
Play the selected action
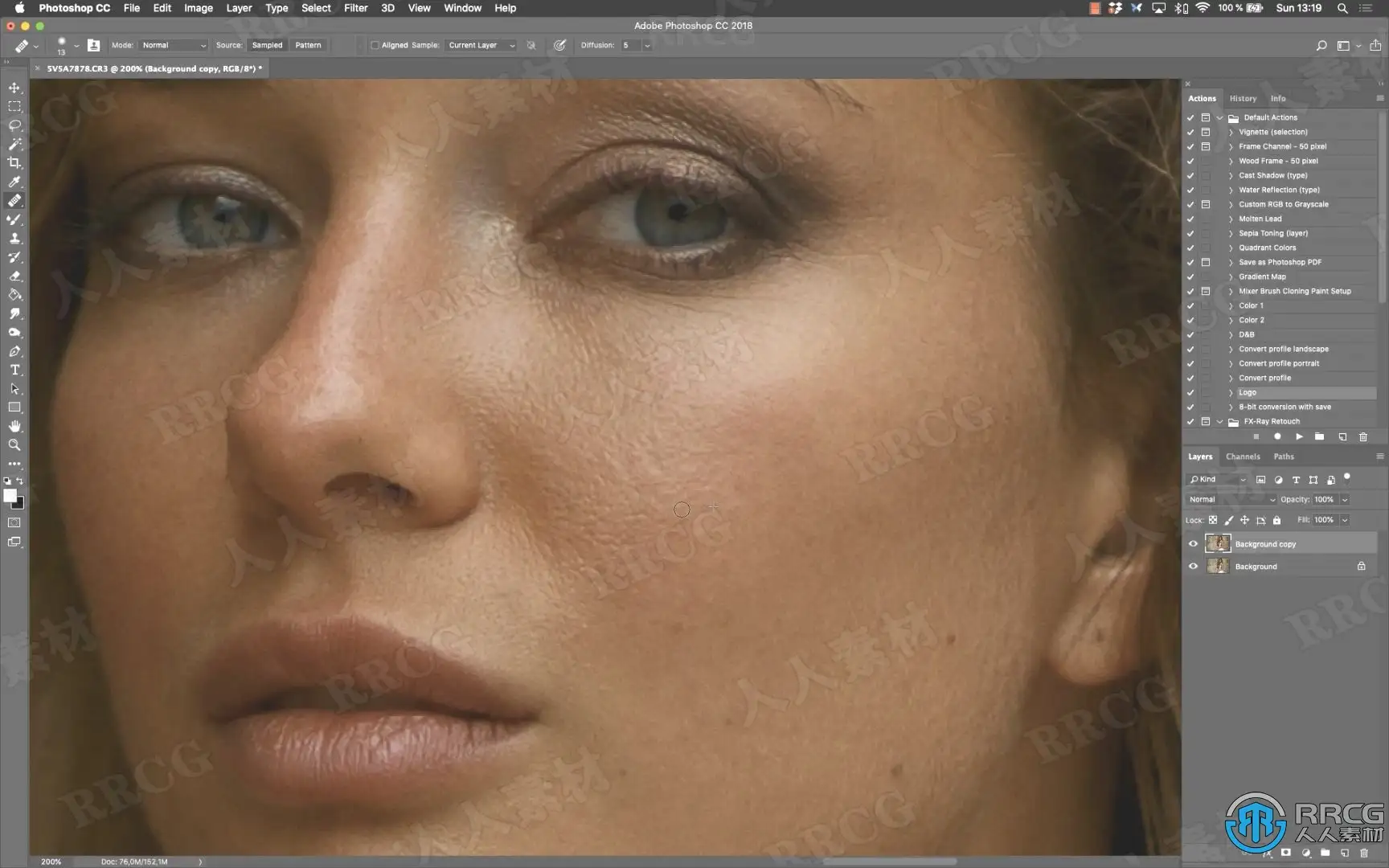[x=1299, y=437]
